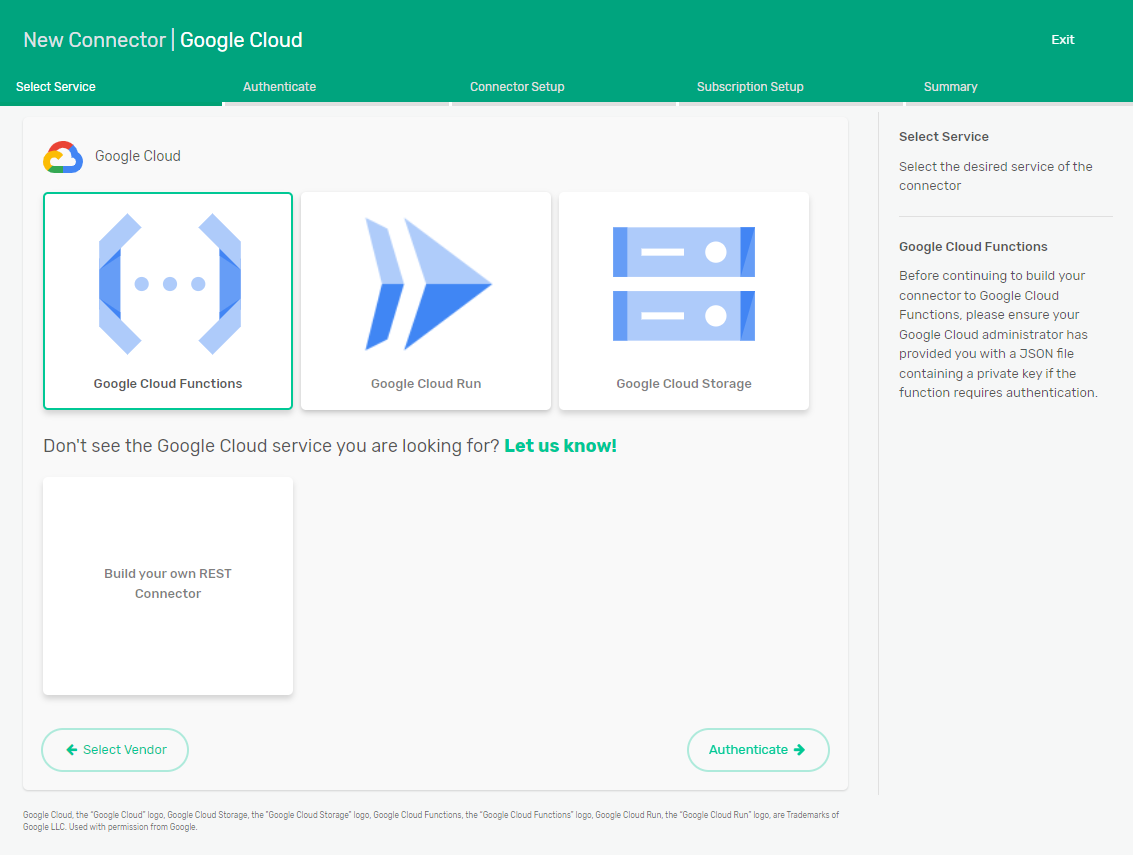
Task: Open the Summary step tab
Action: (950, 87)
